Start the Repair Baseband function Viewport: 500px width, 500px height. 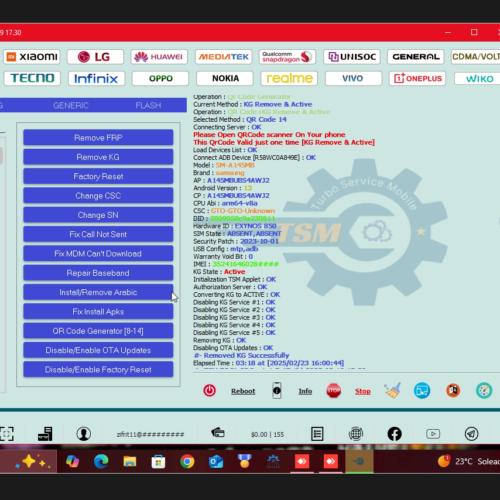click(98, 273)
